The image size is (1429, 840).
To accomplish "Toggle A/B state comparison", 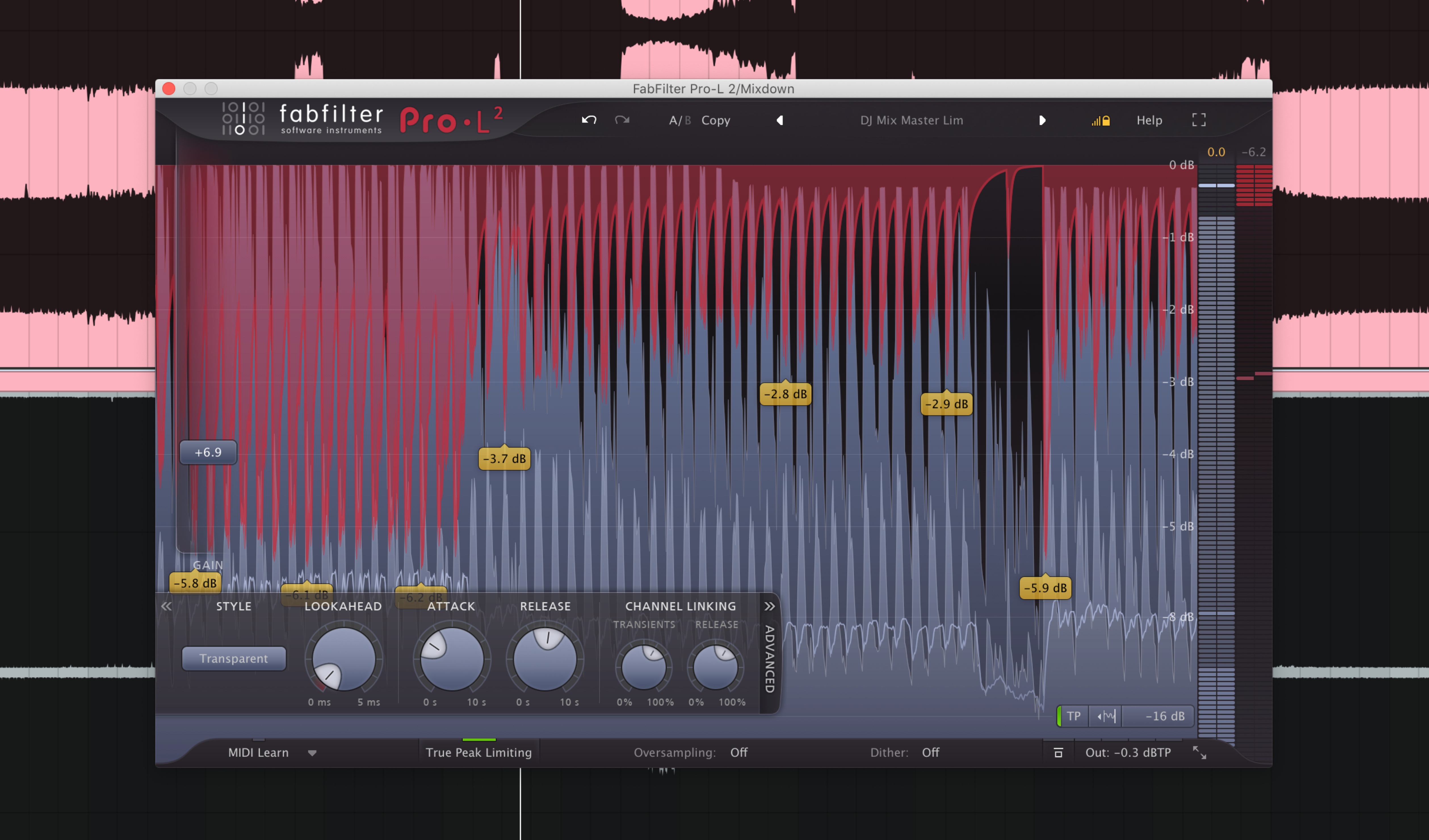I will [679, 120].
